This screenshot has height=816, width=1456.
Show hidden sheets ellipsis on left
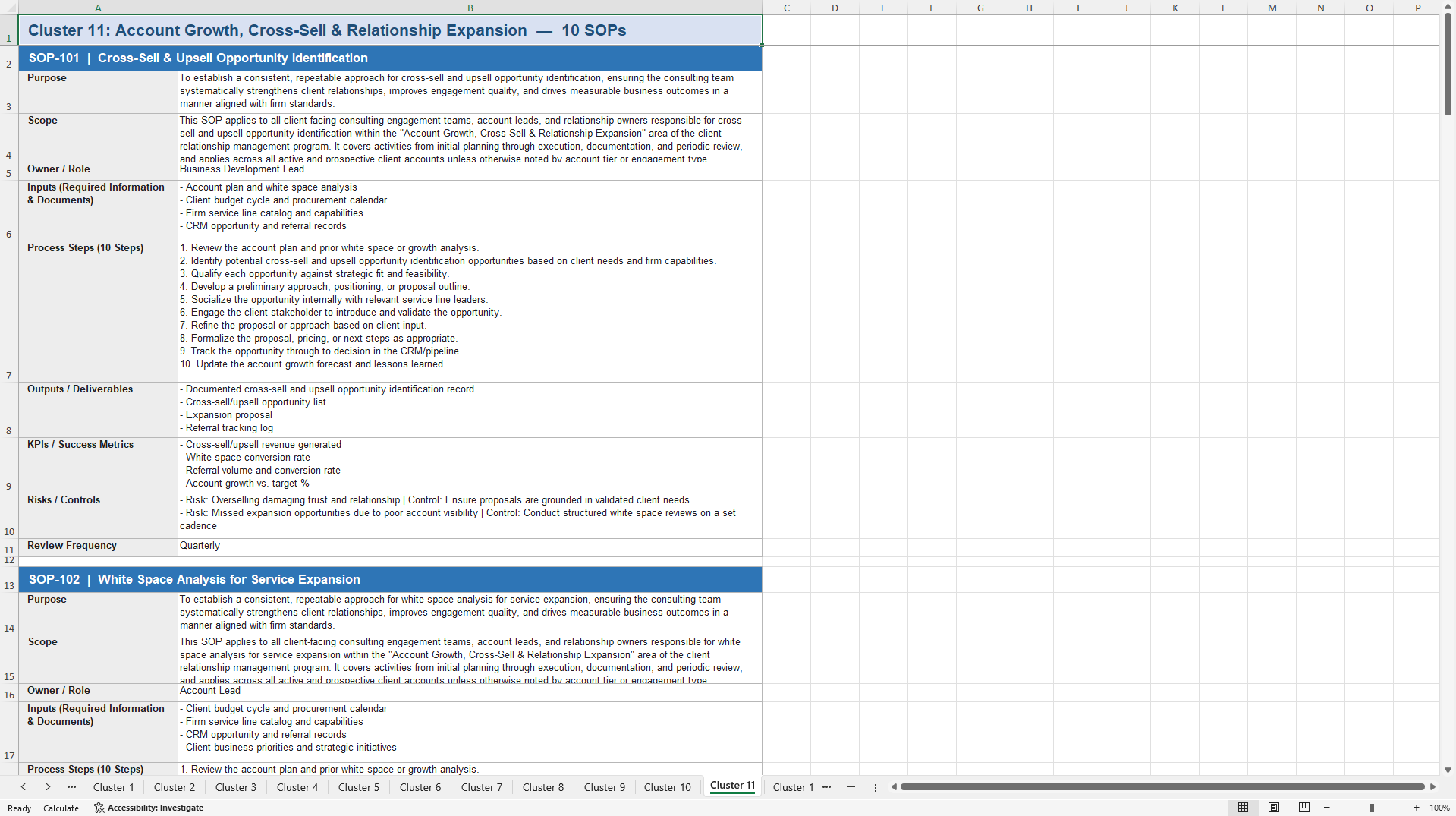pyautogui.click(x=71, y=787)
